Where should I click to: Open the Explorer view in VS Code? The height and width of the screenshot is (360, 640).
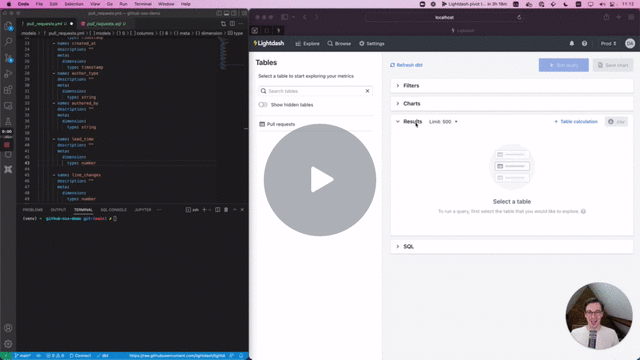8,26
